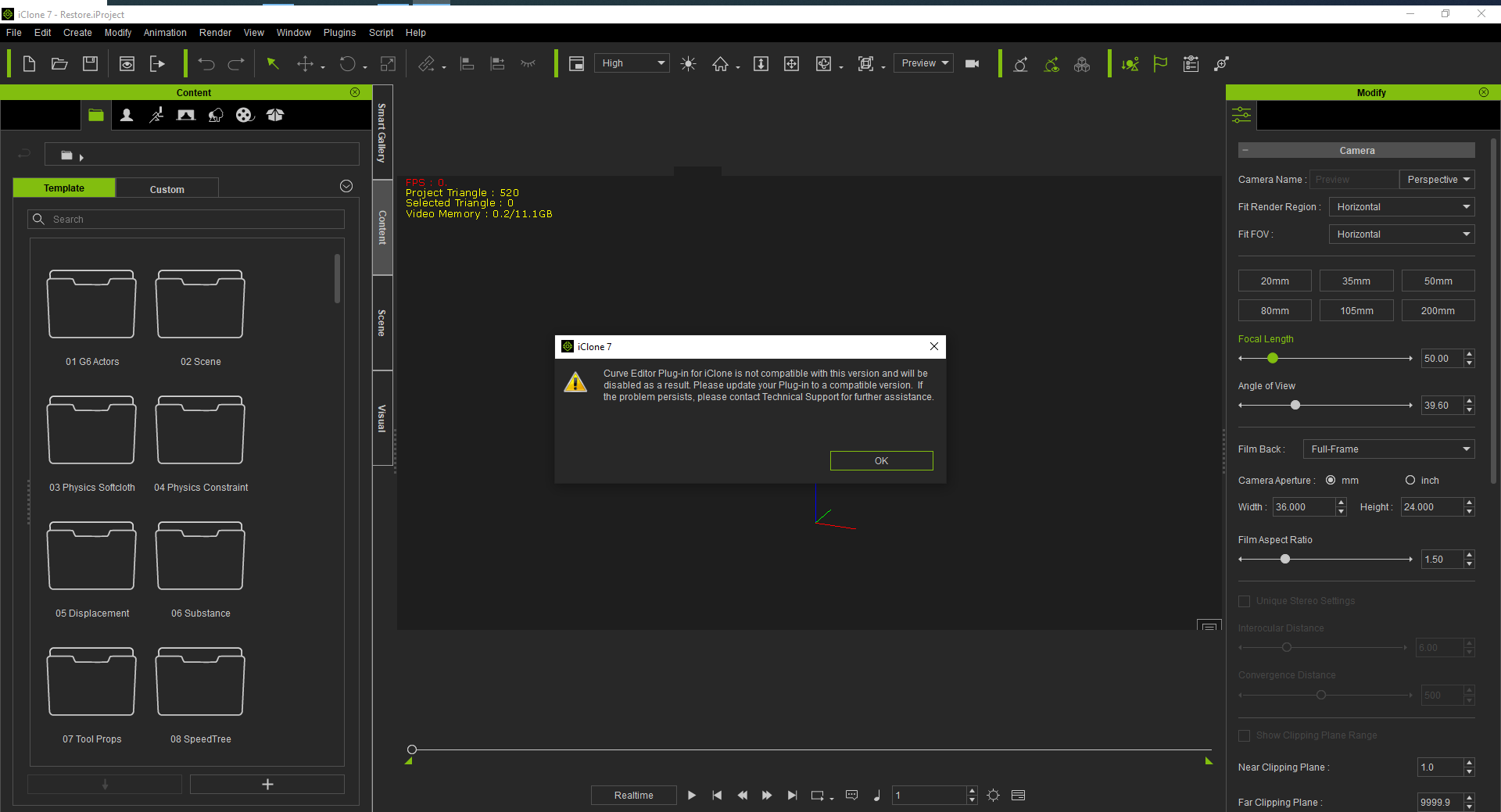Click the Home view icon
Viewport: 1501px width, 812px height.
point(720,64)
